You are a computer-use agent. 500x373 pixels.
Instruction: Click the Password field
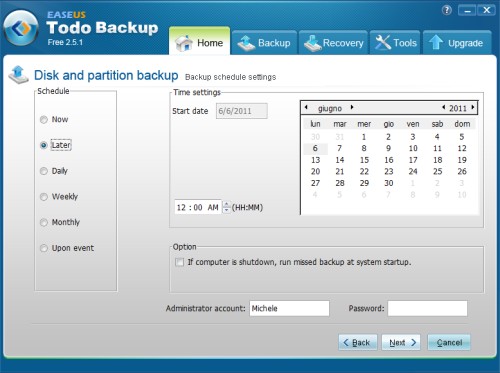tap(427, 308)
